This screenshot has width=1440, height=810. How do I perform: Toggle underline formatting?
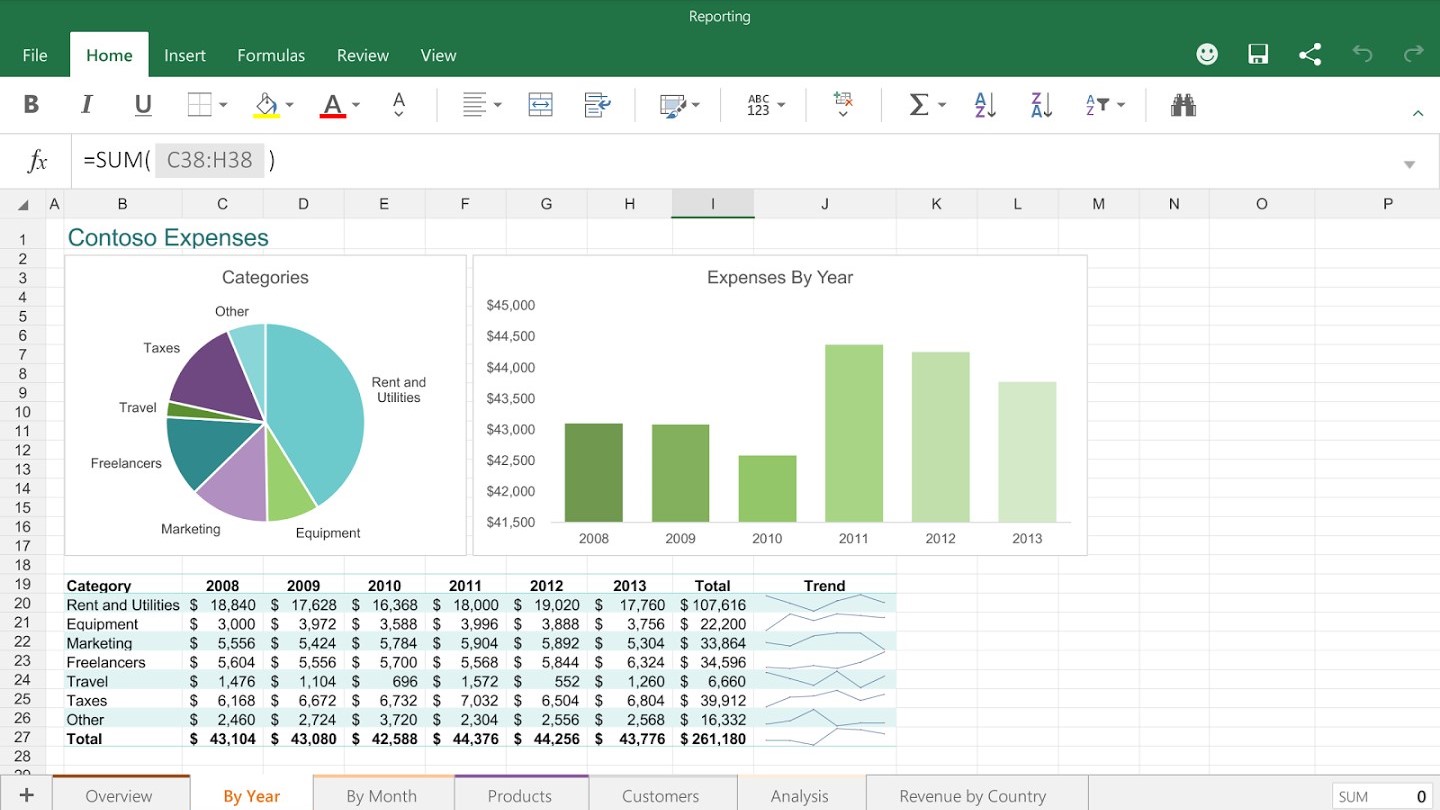(x=142, y=104)
